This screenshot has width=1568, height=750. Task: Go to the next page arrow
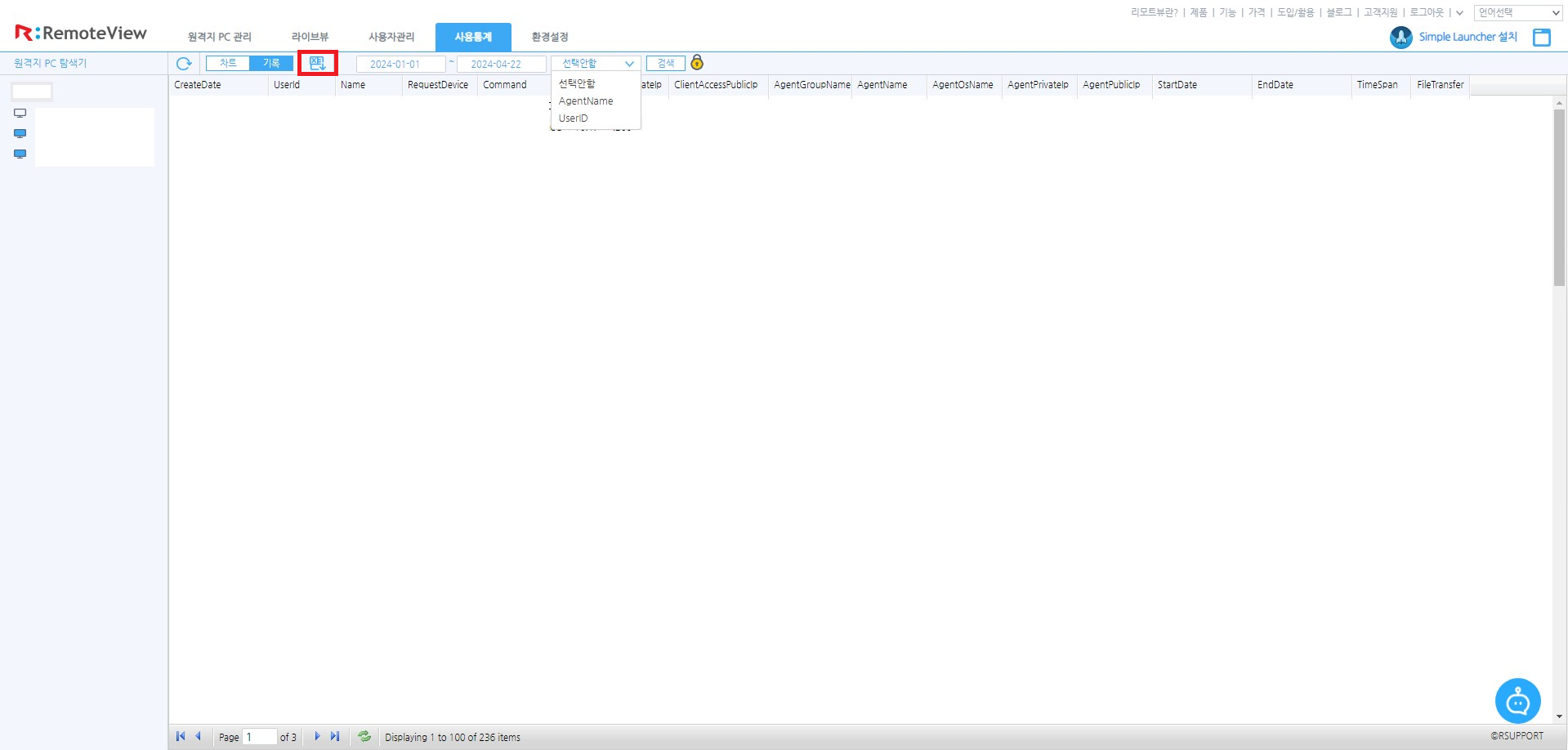(317, 736)
